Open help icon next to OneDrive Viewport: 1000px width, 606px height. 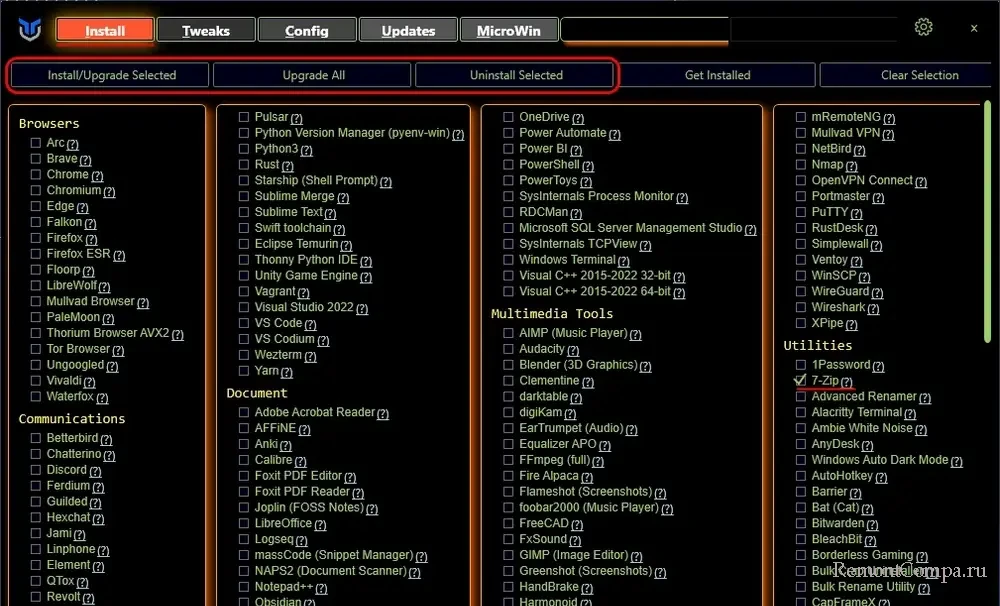point(578,118)
